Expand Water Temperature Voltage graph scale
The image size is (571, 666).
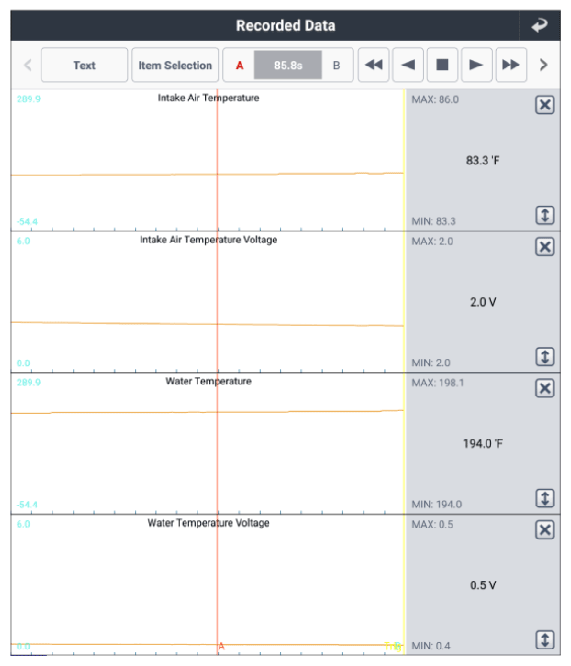tap(545, 640)
